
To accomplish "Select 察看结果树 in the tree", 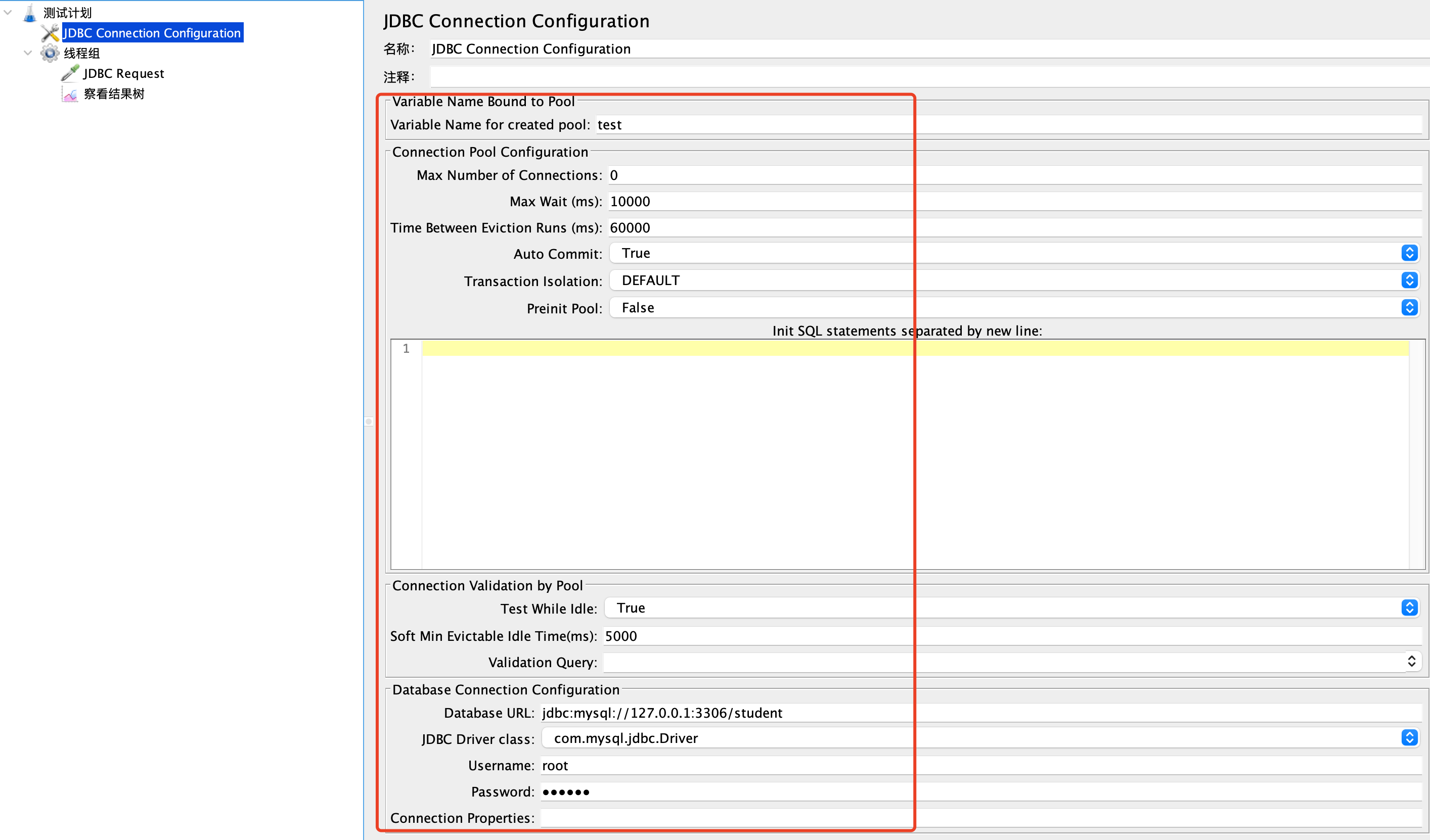I will pyautogui.click(x=114, y=94).
